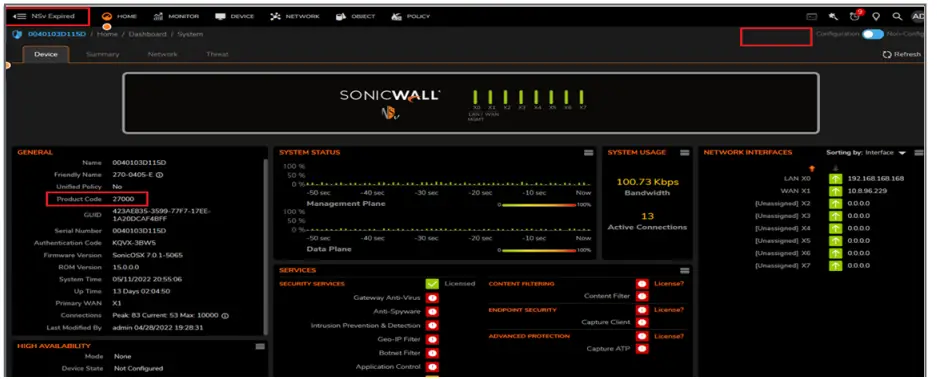This screenshot has width=937, height=379.
Task: Open the OBJECT section
Action: [355, 16]
